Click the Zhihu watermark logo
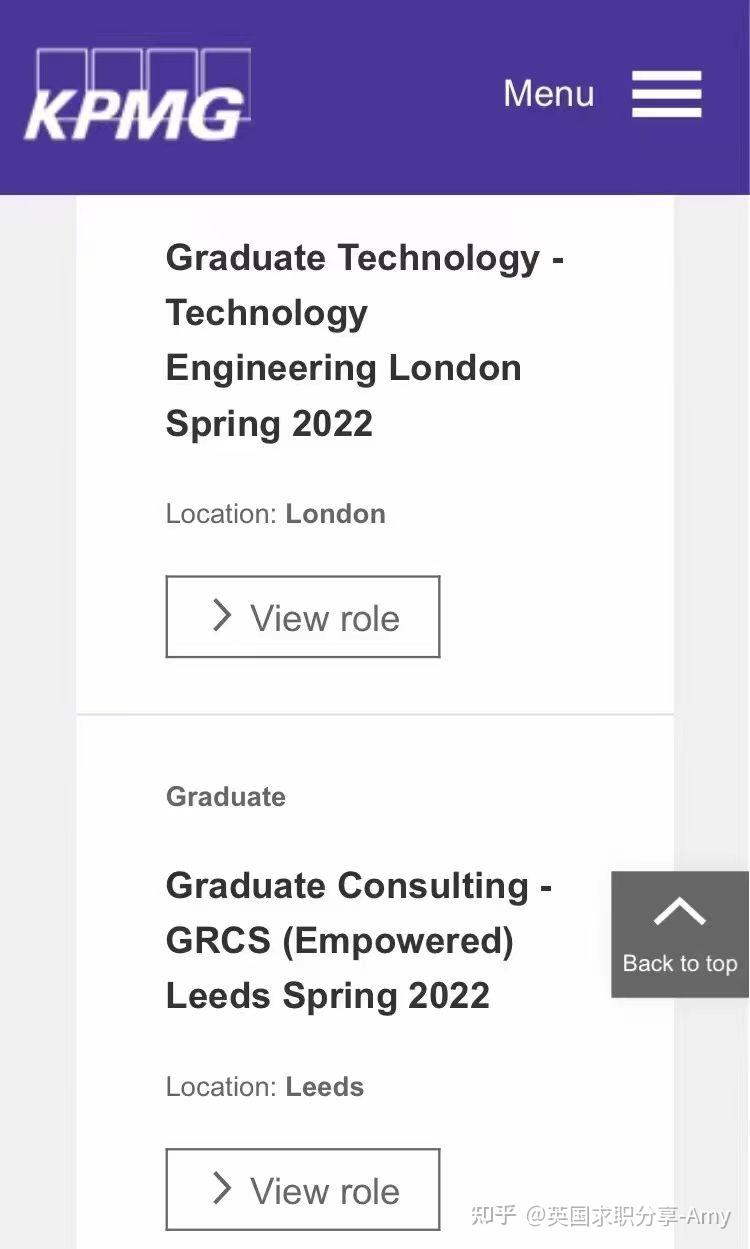 click(x=493, y=1216)
